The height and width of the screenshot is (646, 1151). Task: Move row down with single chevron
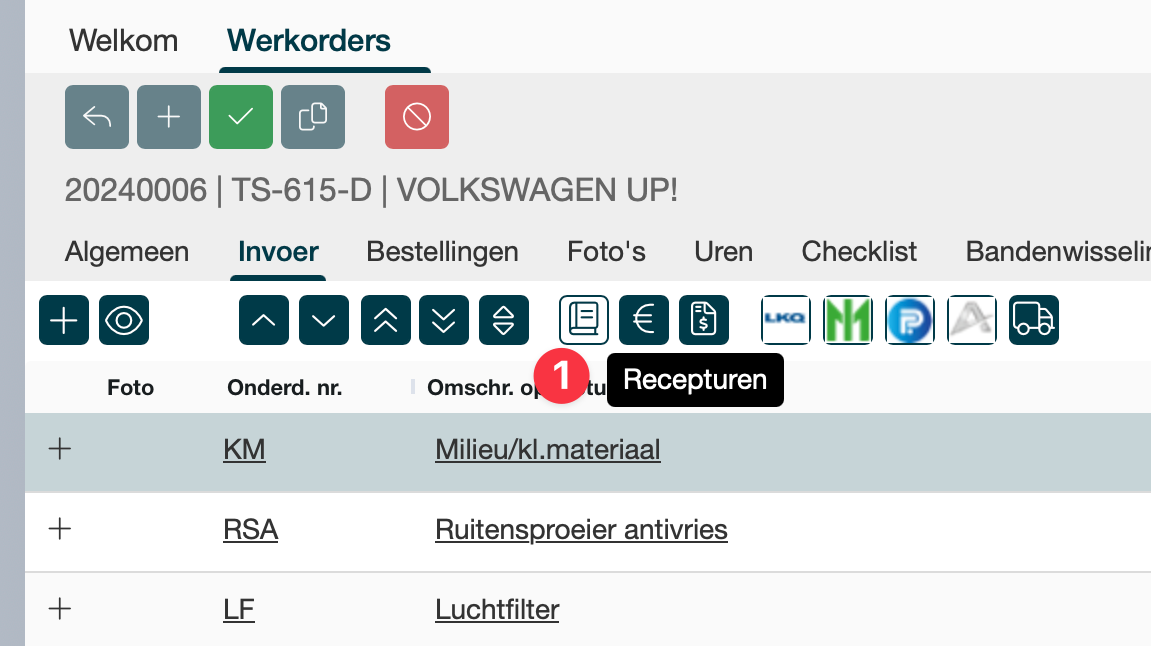click(324, 320)
